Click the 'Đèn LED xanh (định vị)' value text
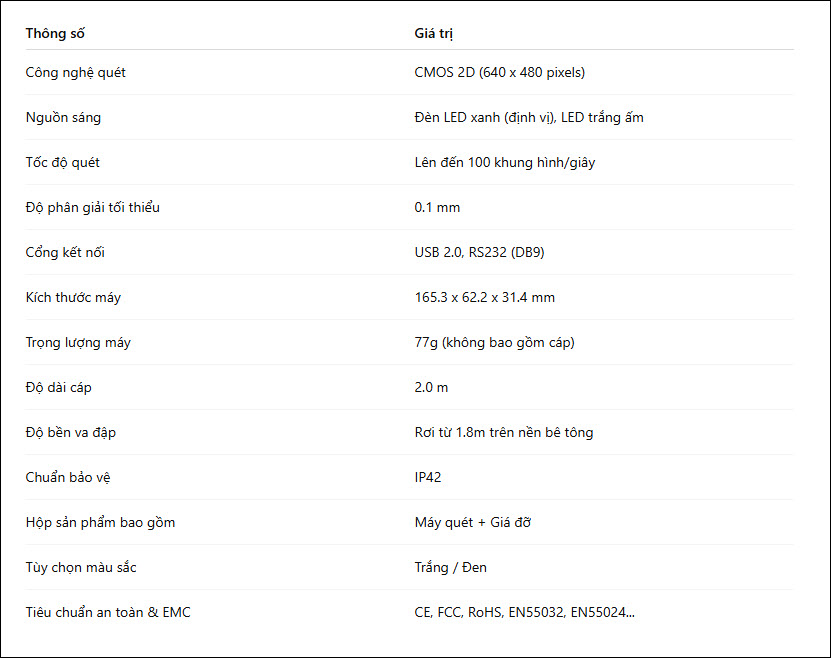 (x=485, y=118)
